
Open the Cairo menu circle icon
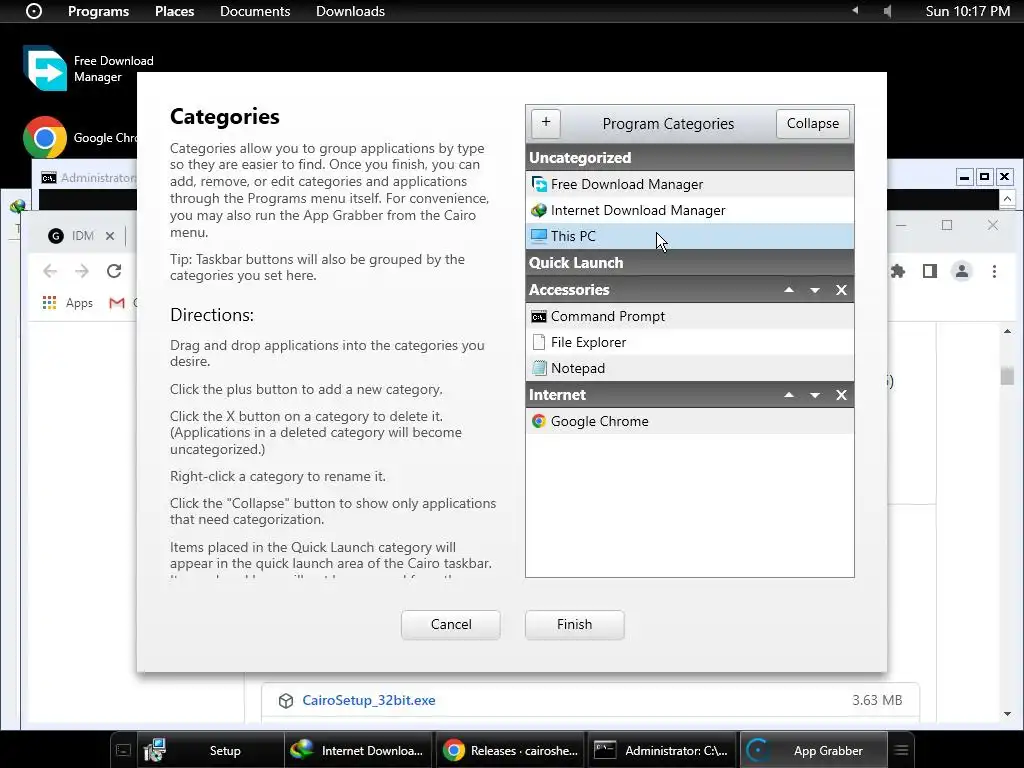pos(34,11)
